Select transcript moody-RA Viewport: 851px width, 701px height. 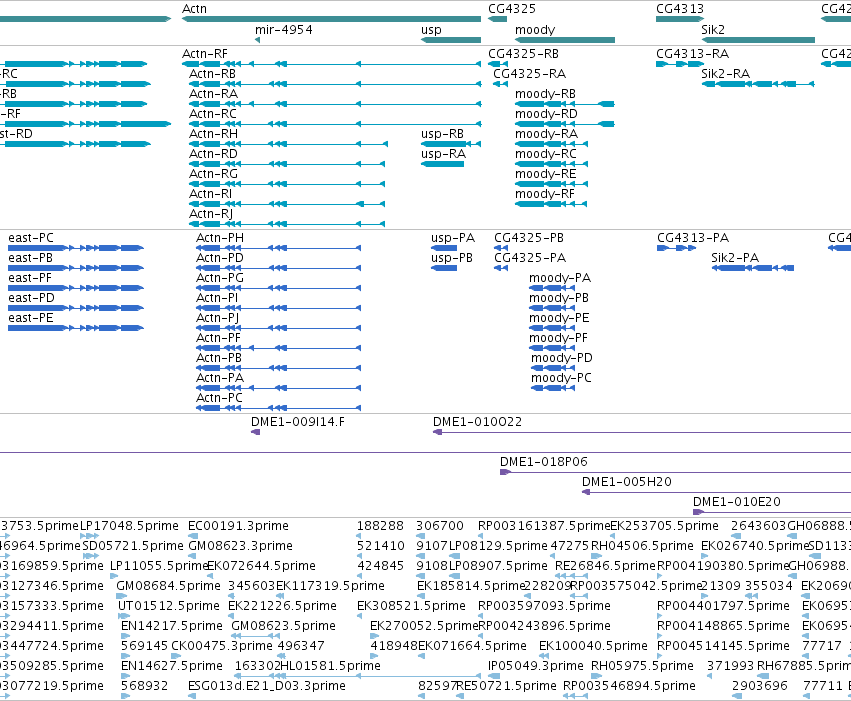(547, 134)
